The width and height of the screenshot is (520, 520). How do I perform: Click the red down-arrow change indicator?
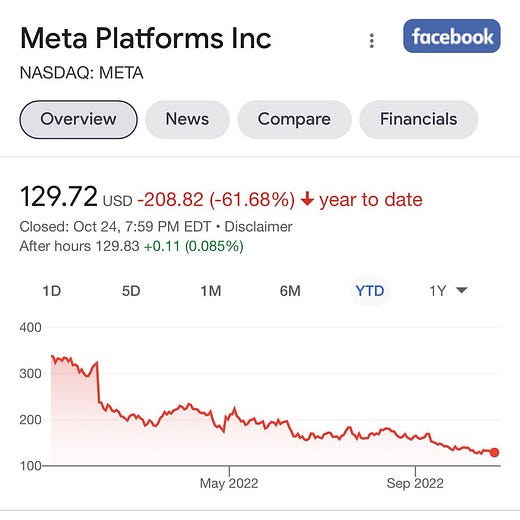coord(307,199)
